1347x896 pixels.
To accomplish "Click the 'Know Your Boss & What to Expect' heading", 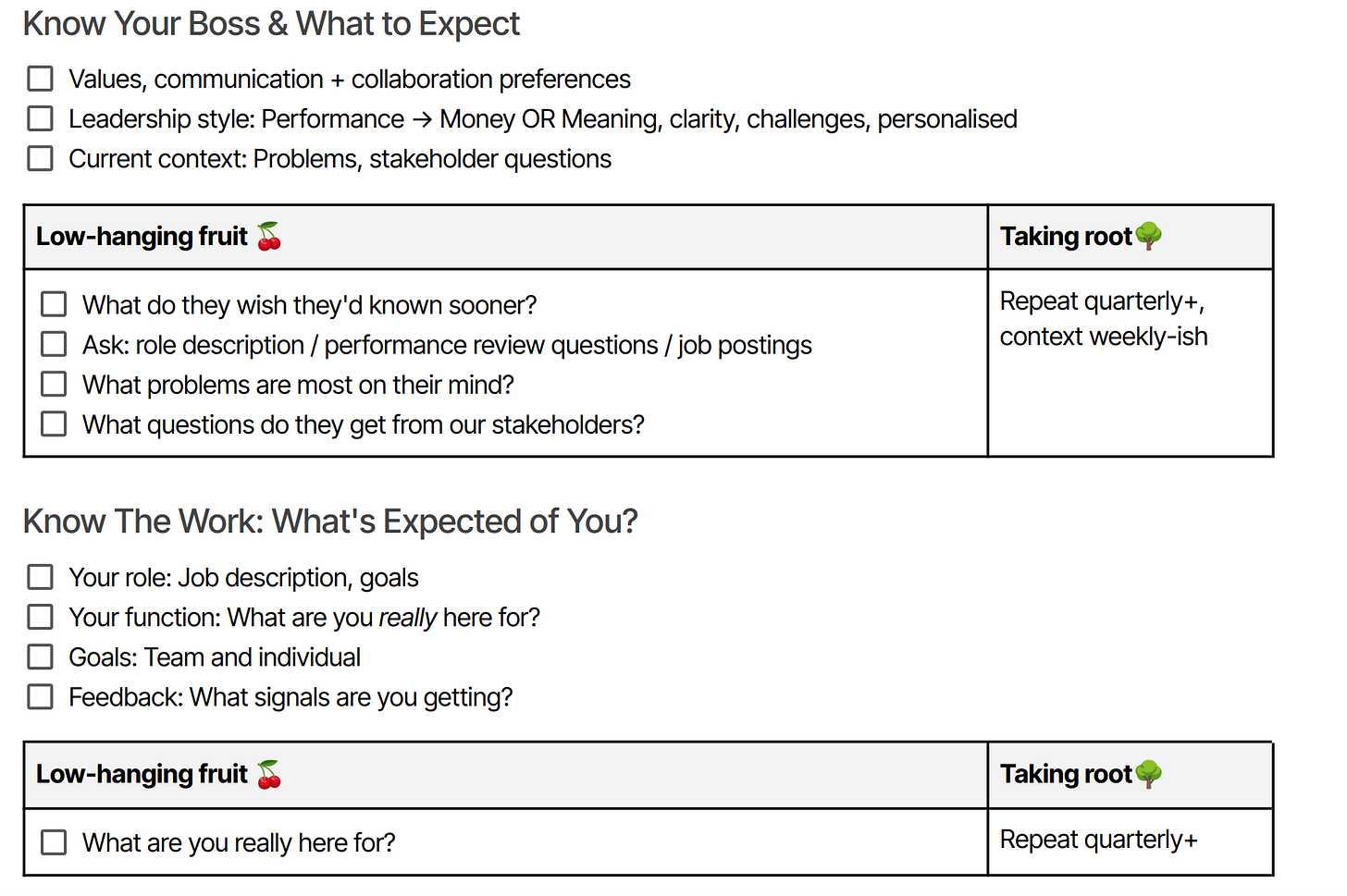I will tap(271, 24).
